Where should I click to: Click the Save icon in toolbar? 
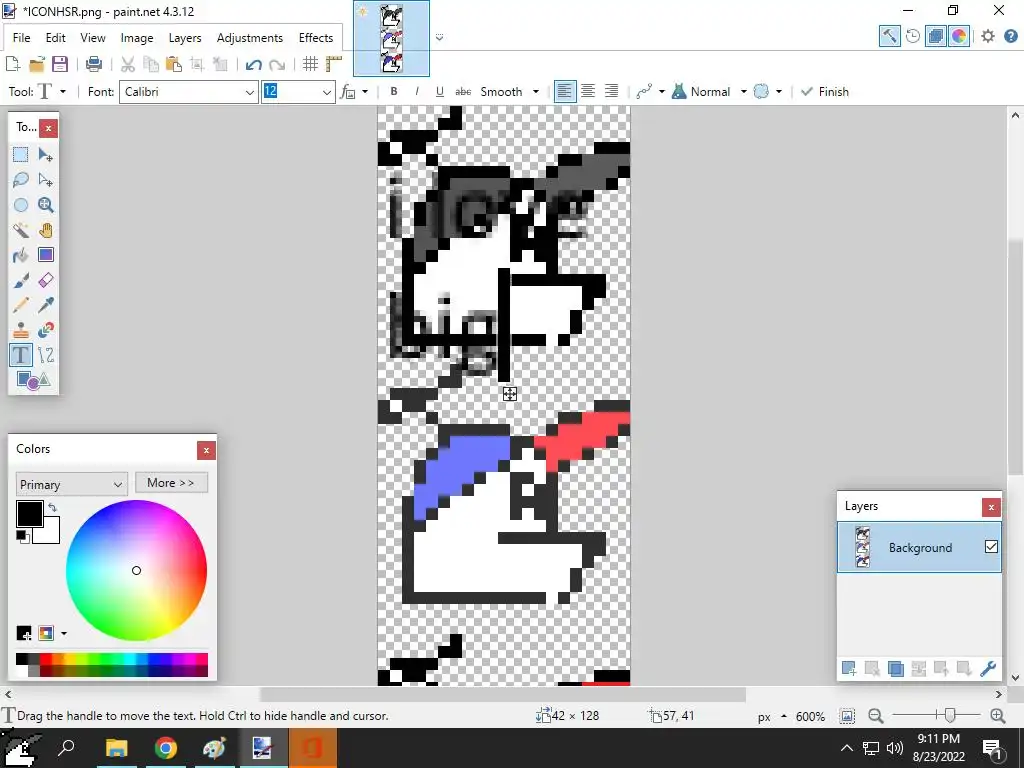click(x=60, y=64)
